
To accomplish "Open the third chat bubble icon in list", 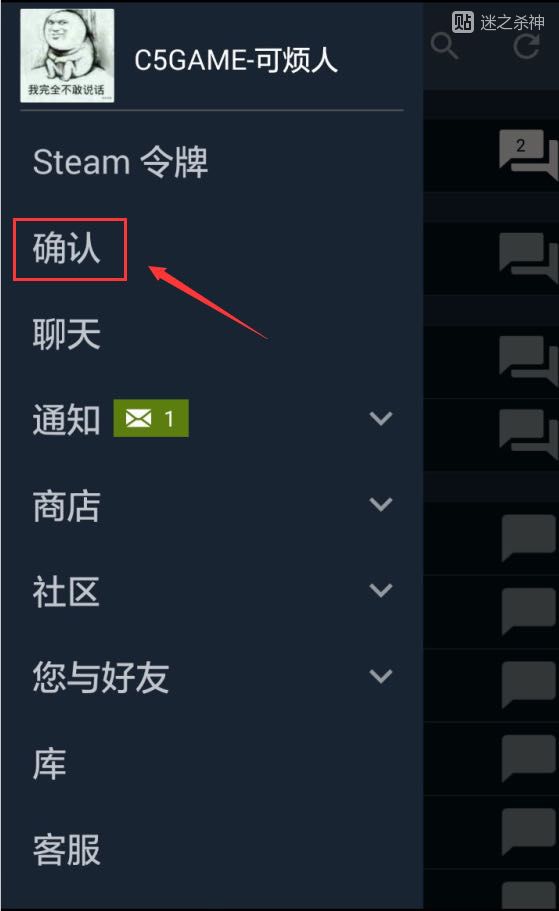I will (528, 360).
